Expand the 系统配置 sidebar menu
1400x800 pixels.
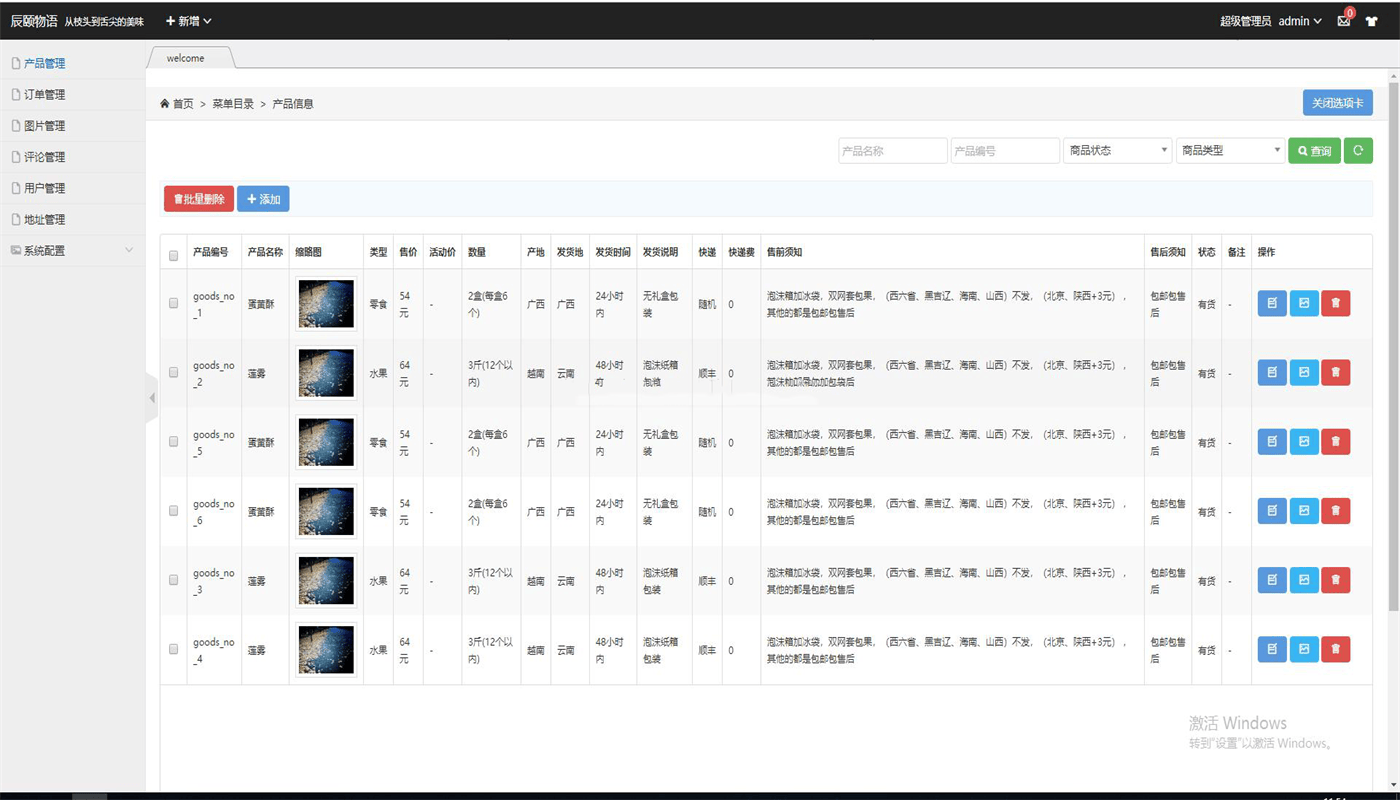72,251
